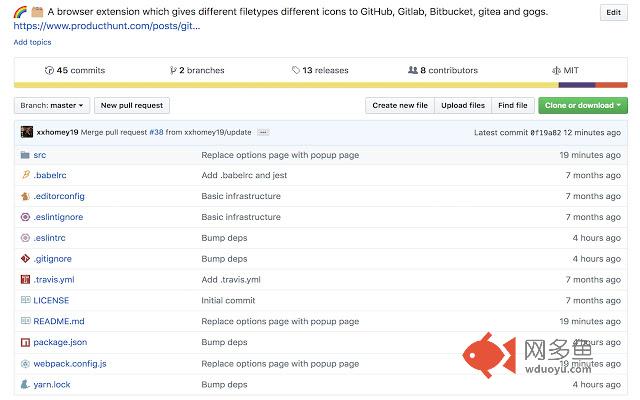Click the .babelrc Babel file icon
This screenshot has width=640, height=400.
26,175
